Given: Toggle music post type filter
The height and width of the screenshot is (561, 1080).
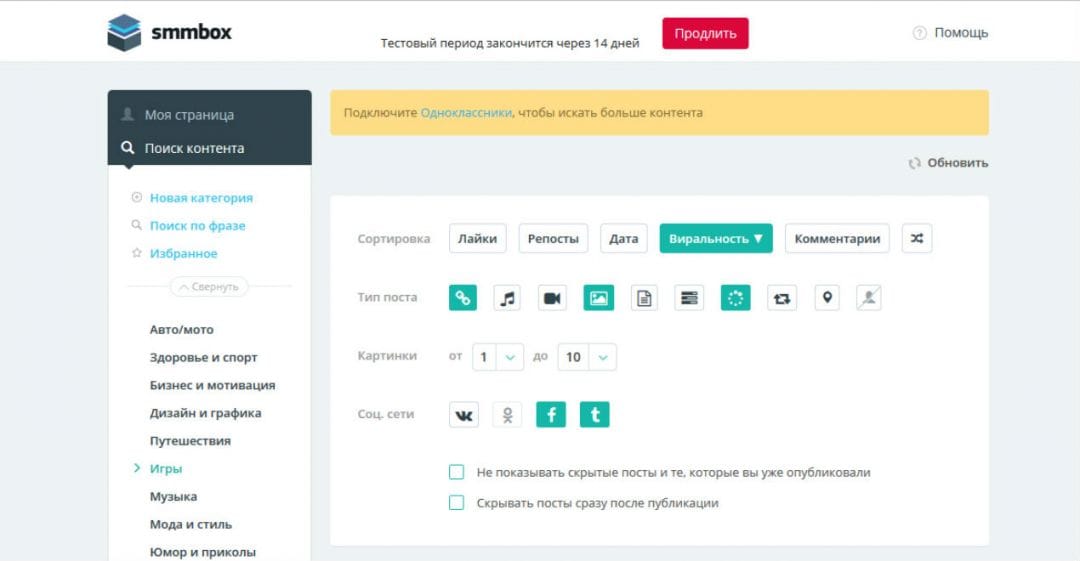Looking at the screenshot, I should click(507, 298).
